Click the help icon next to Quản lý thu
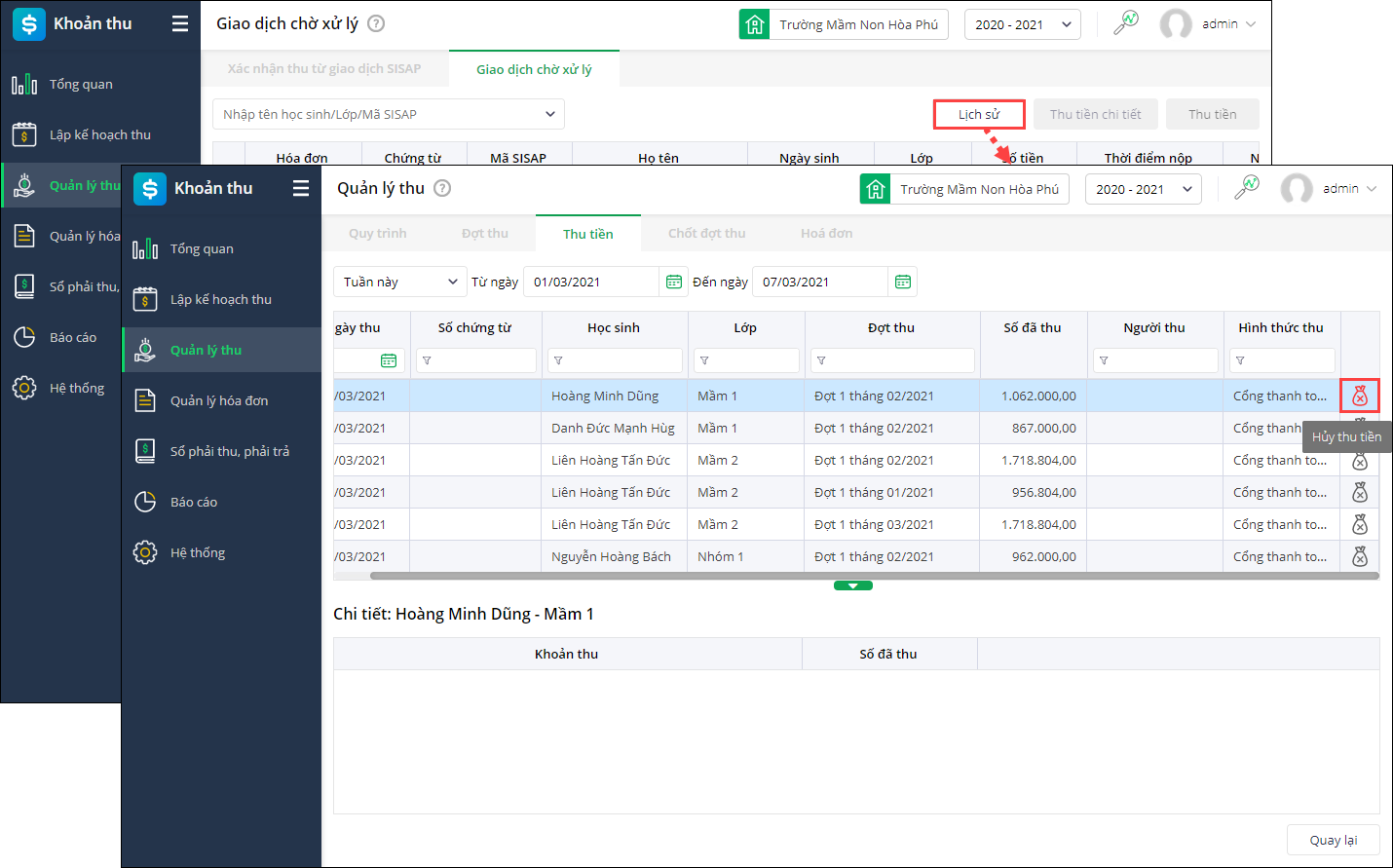 click(x=442, y=188)
